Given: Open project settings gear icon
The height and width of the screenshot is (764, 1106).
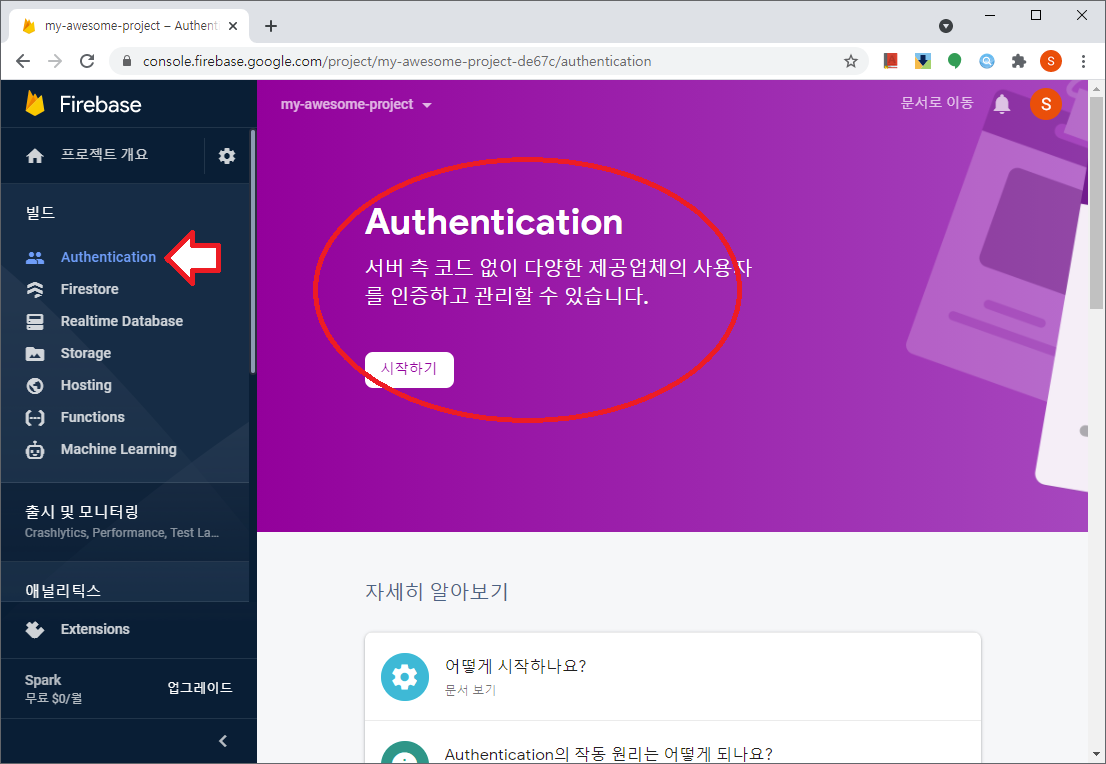Looking at the screenshot, I should [x=226, y=156].
